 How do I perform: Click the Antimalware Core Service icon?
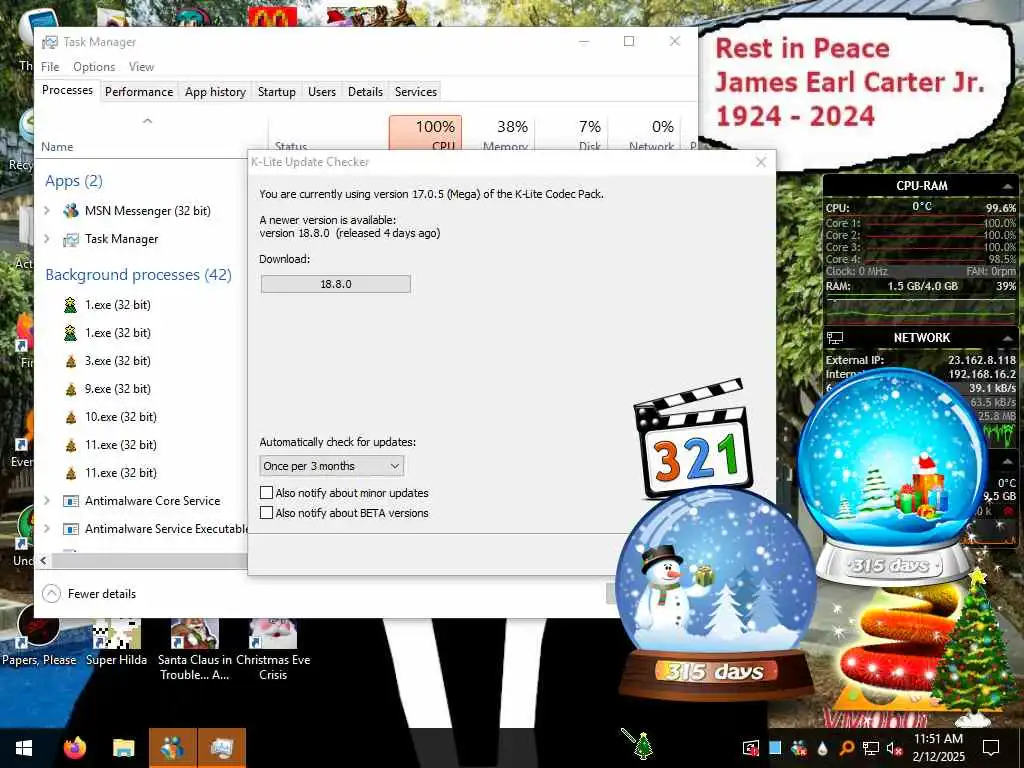(71, 501)
